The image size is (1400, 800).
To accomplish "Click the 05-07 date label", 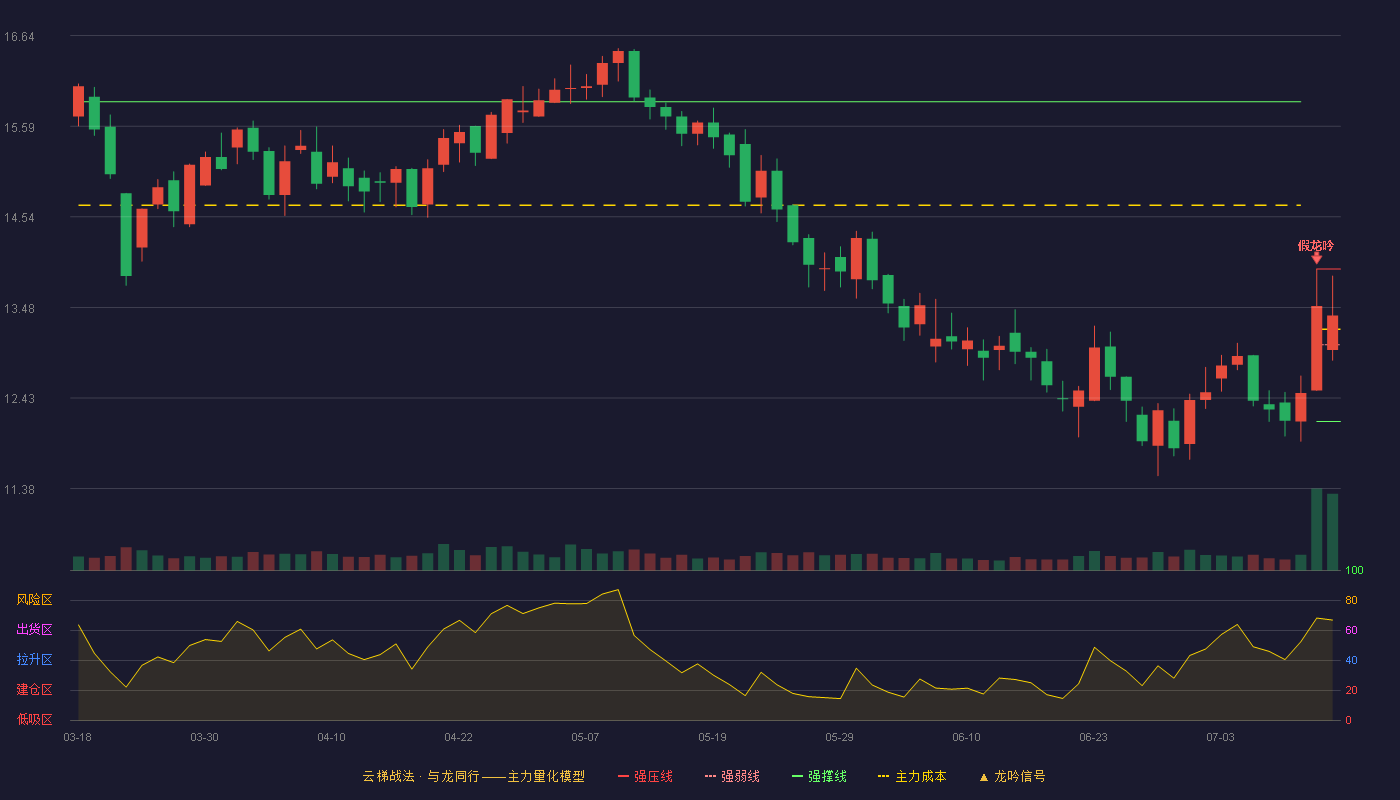I will coord(585,737).
